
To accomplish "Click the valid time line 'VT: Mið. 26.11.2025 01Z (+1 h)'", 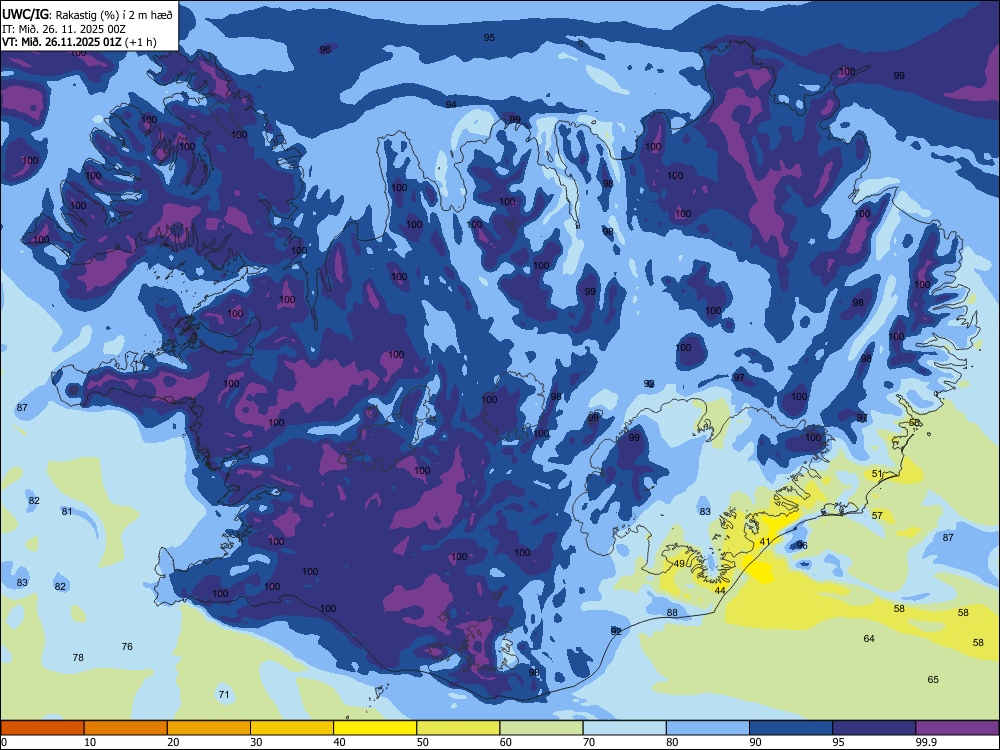I will (79, 42).
